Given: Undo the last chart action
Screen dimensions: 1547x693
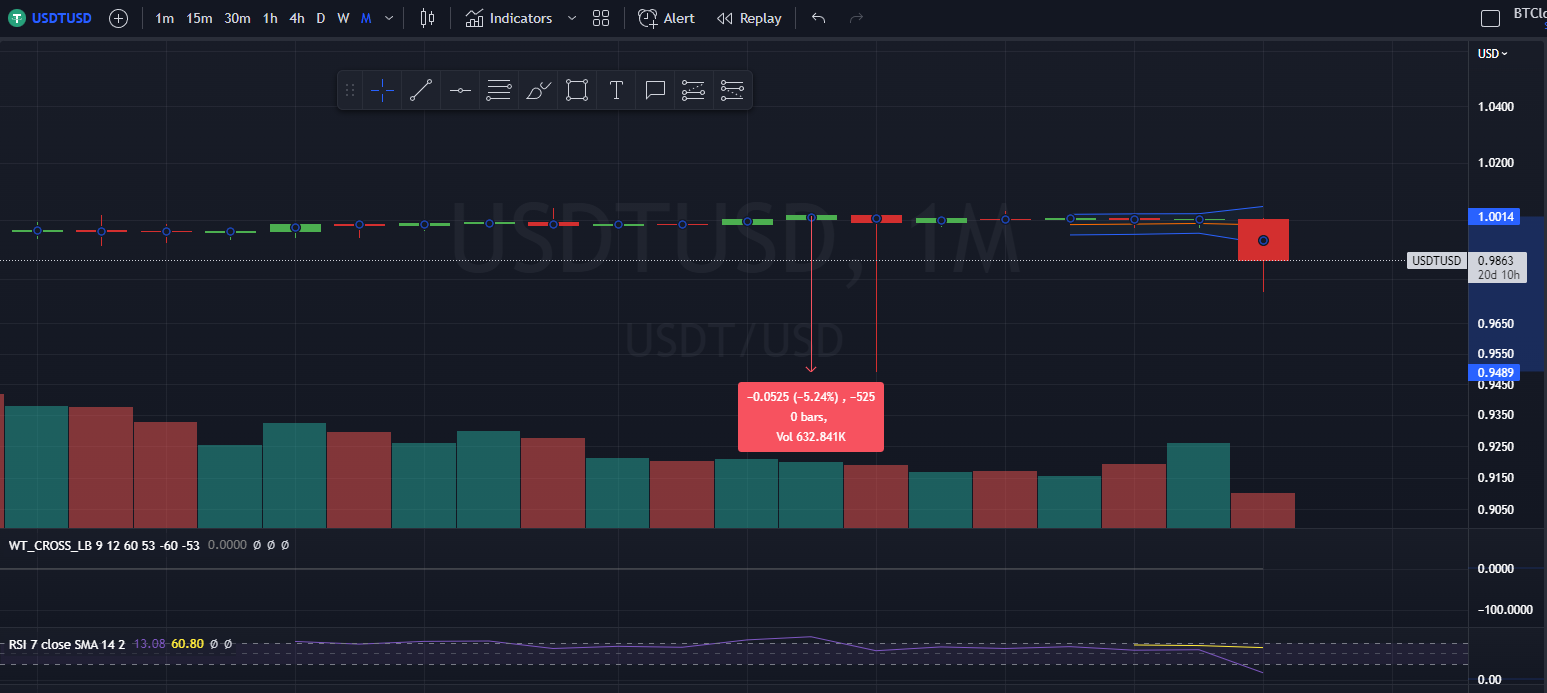Looking at the screenshot, I should 818,18.
